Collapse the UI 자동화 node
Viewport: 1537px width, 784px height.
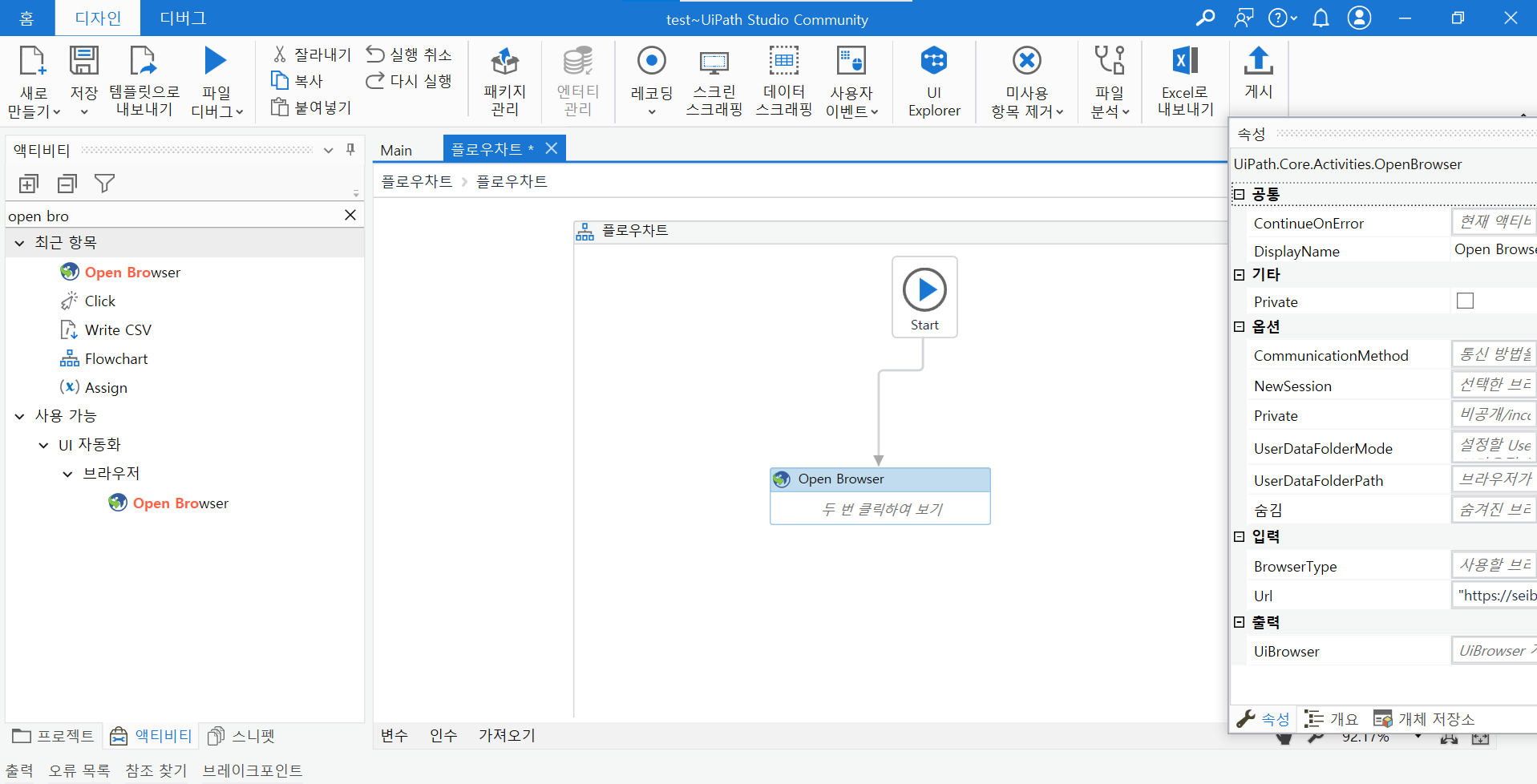(44, 445)
